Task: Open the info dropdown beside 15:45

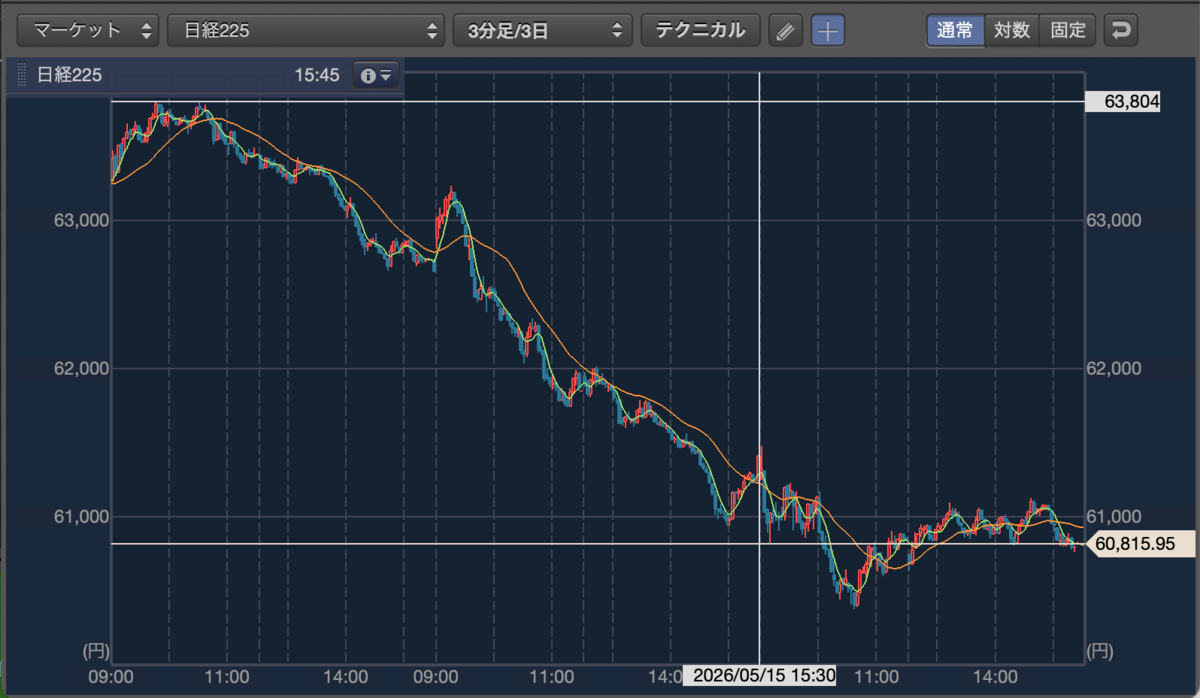Action: (376, 75)
